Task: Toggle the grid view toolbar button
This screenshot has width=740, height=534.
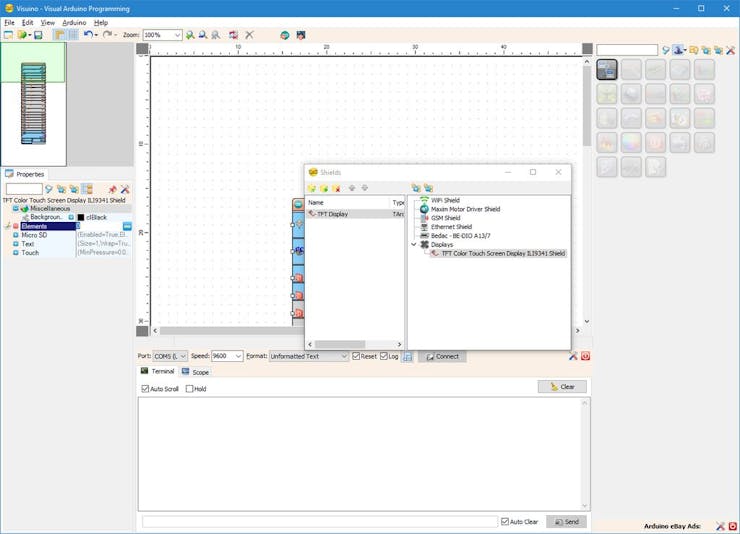Action: 74,35
